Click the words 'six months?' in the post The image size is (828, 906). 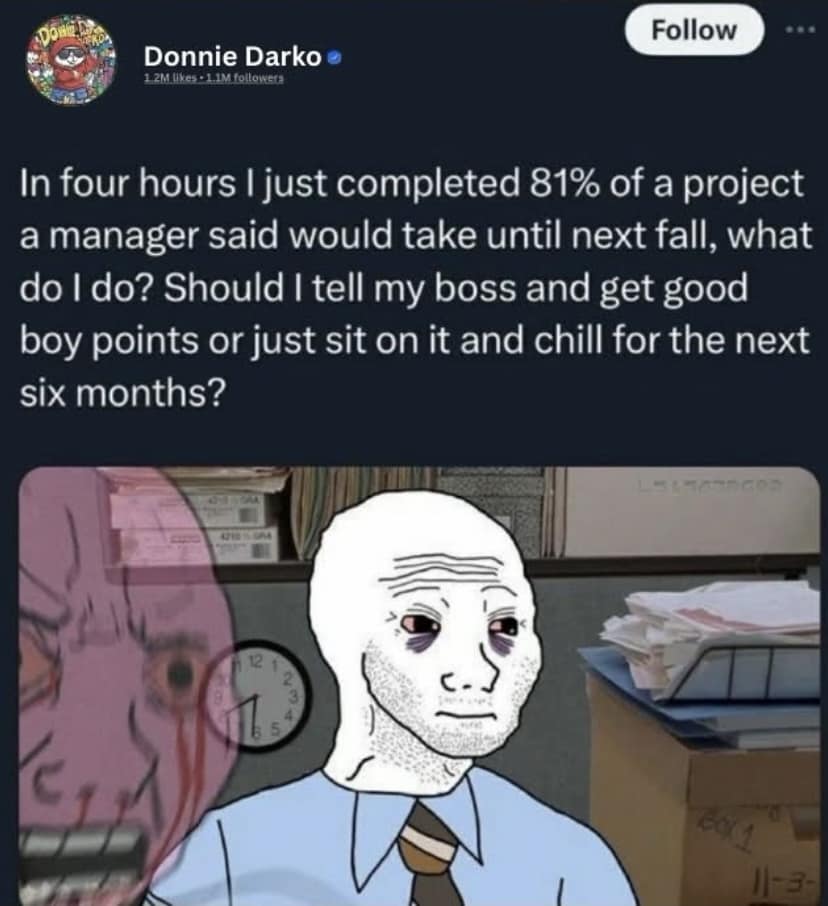click(x=121, y=393)
